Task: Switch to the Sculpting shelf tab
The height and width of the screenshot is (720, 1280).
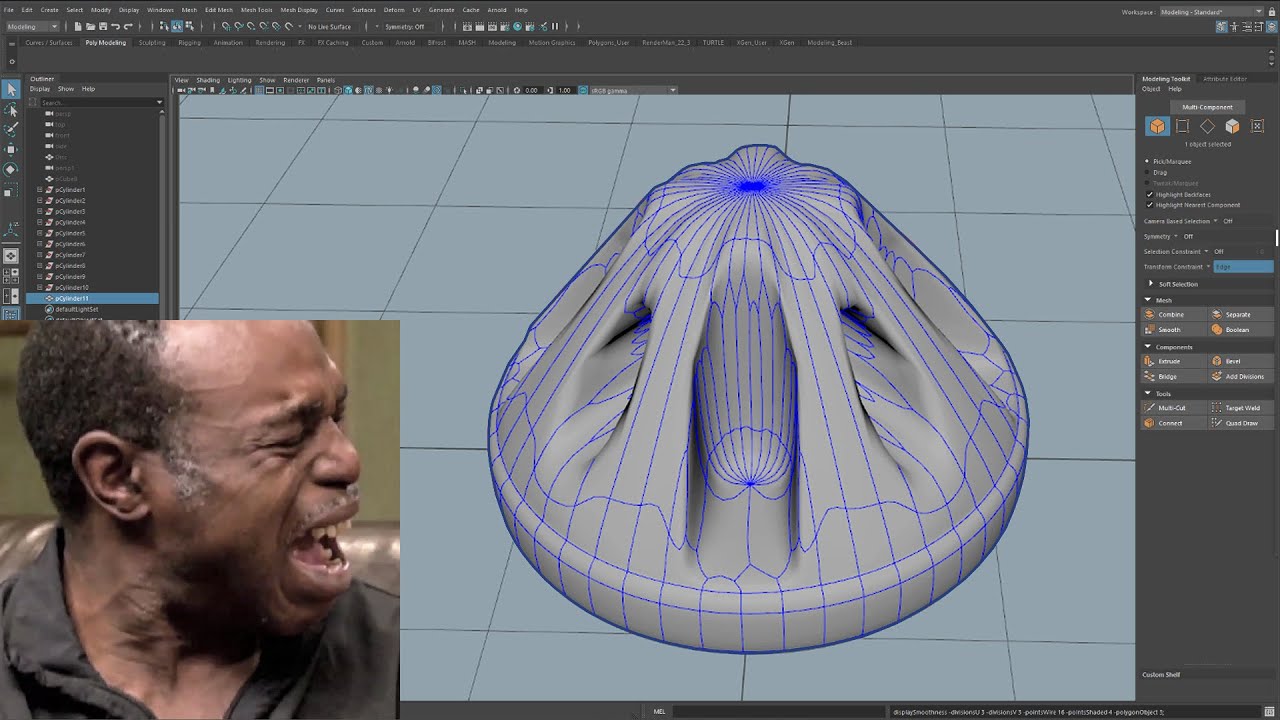Action: coord(152,43)
